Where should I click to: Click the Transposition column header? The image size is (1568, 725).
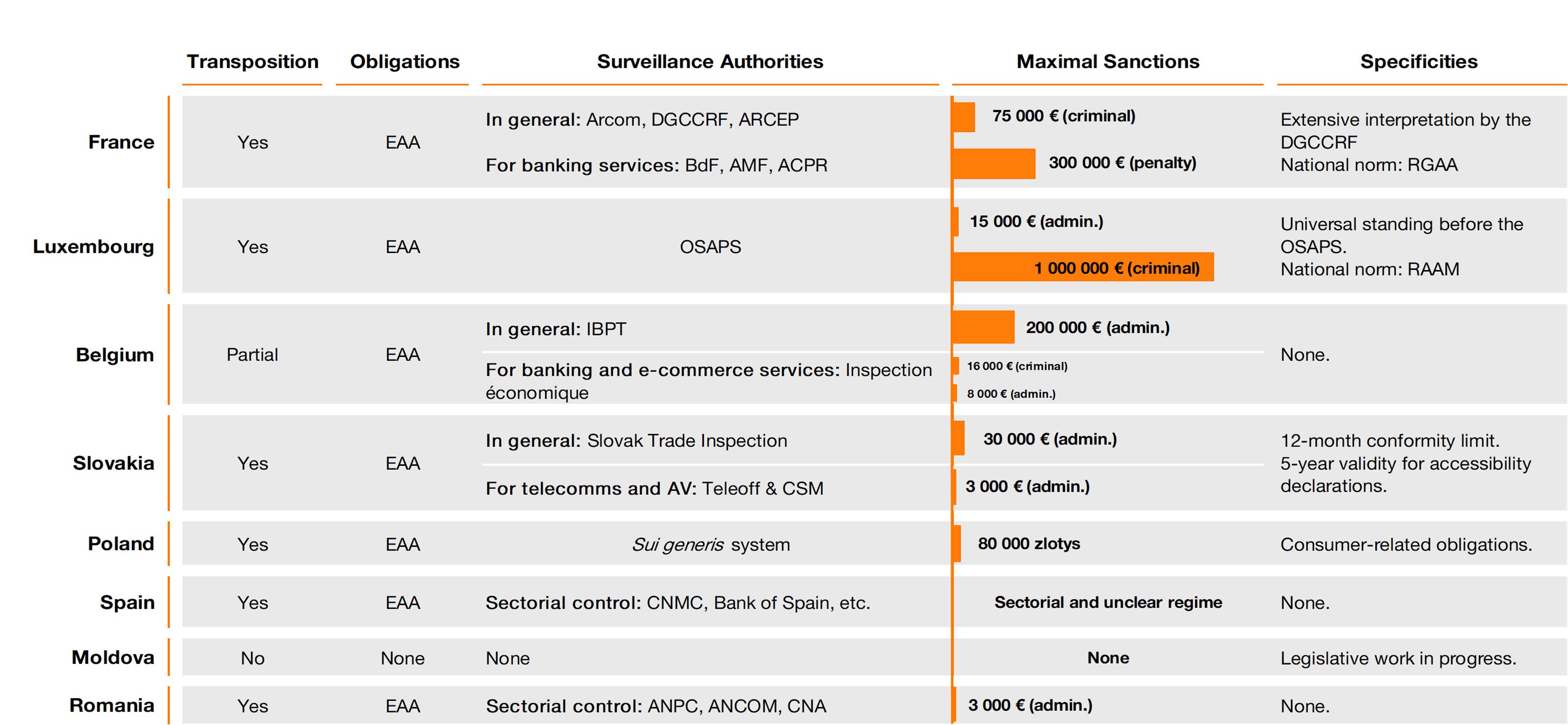pyautogui.click(x=253, y=61)
